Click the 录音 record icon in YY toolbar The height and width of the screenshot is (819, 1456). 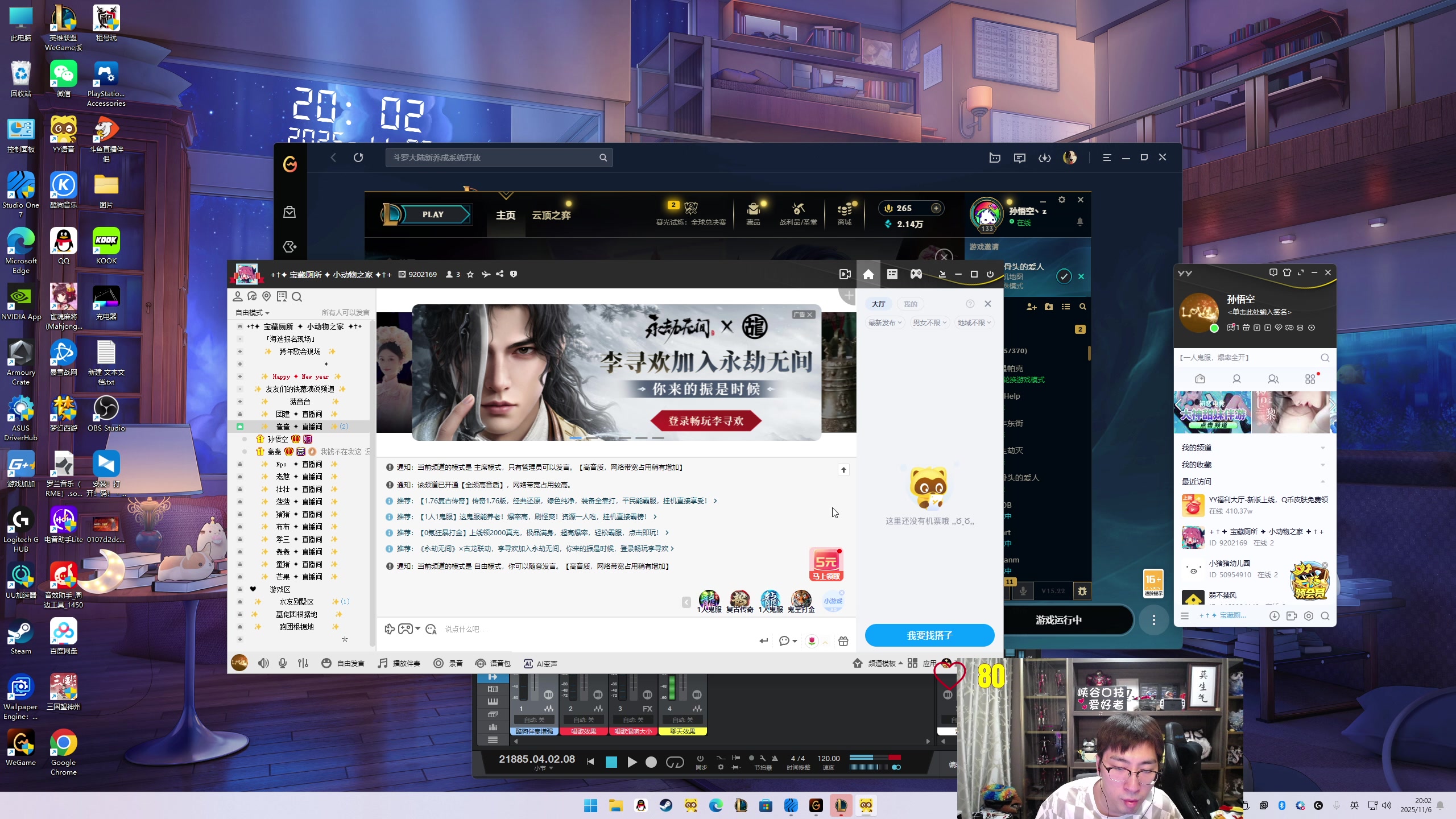[439, 663]
